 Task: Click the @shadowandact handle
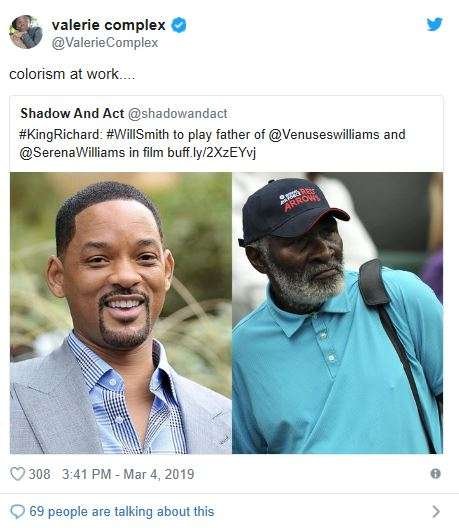178,113
